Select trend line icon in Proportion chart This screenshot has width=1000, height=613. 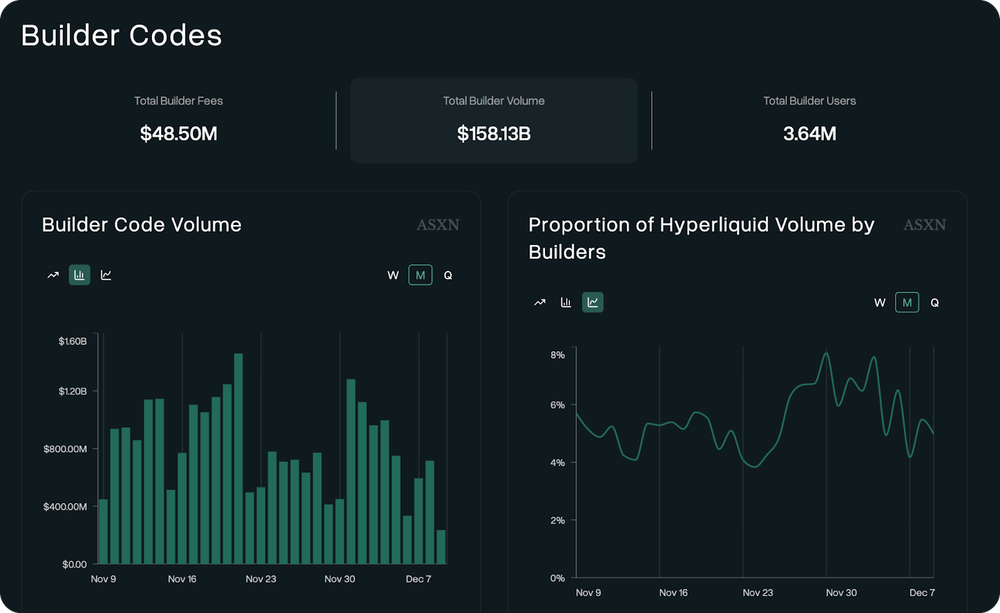[x=540, y=302]
